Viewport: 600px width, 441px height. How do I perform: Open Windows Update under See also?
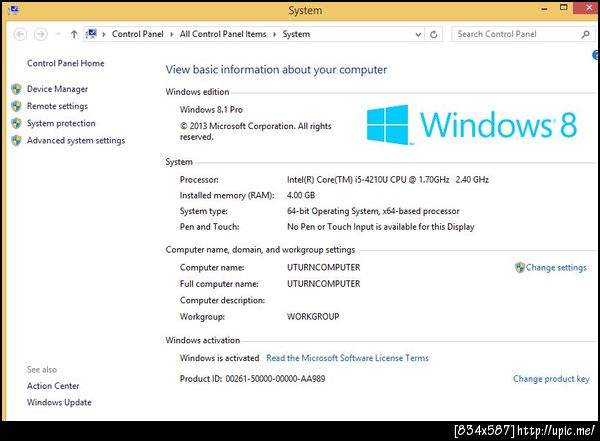pyautogui.click(x=59, y=402)
